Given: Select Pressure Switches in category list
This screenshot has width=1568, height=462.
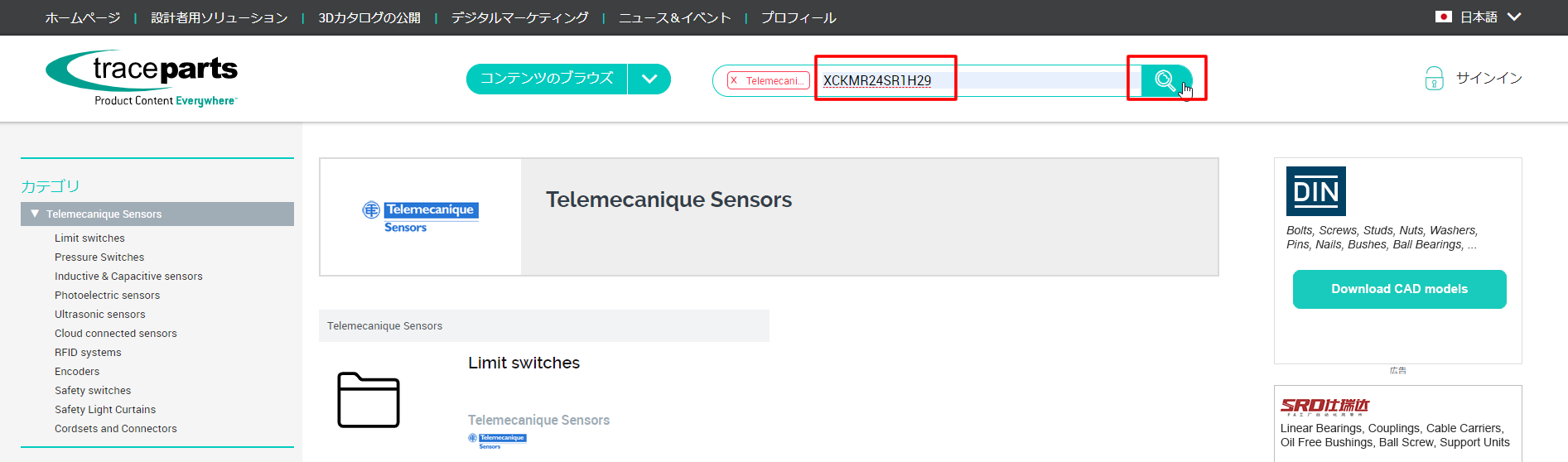Looking at the screenshot, I should pos(99,257).
